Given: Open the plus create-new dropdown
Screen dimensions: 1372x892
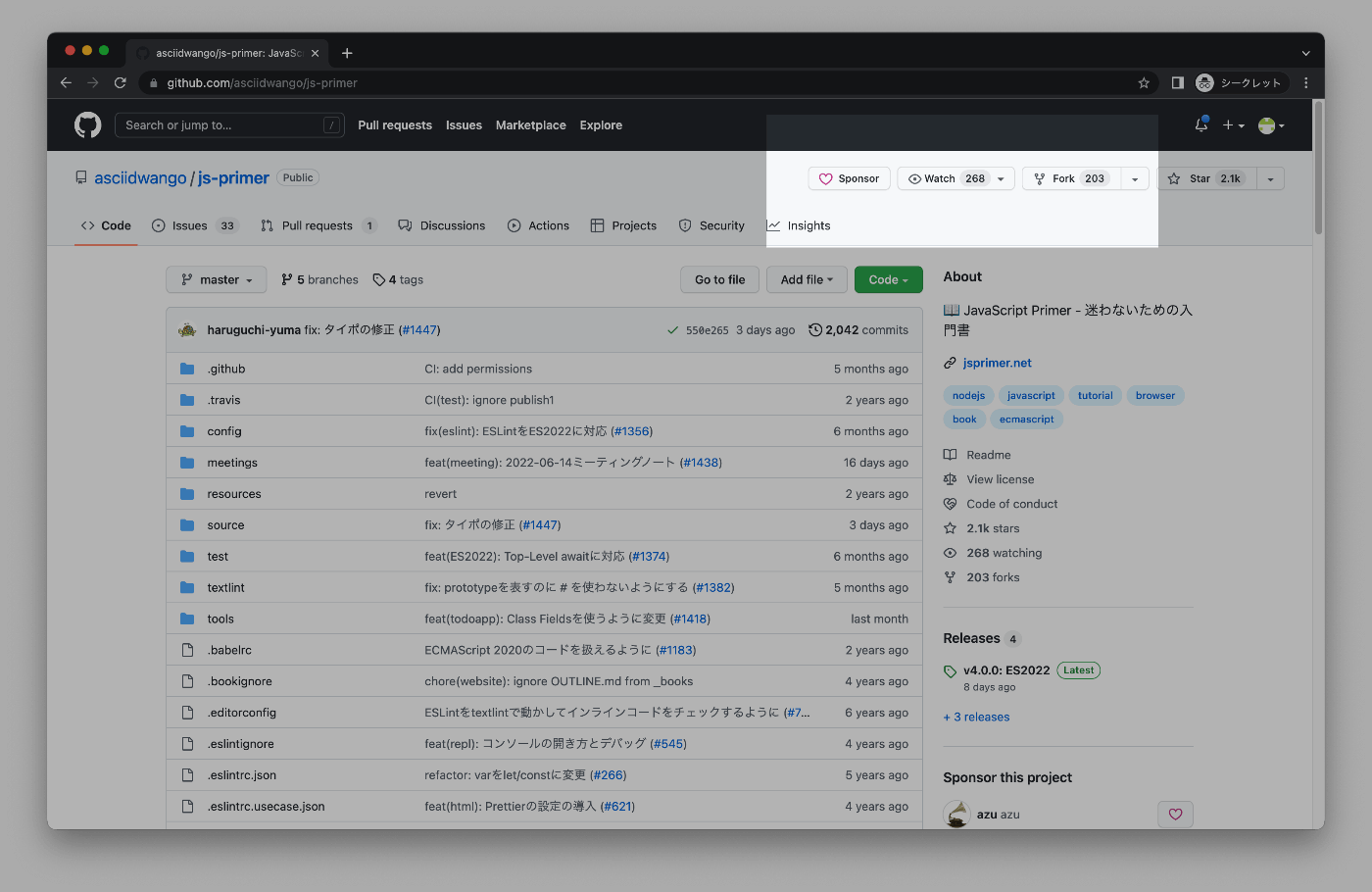Looking at the screenshot, I should pos(1233,125).
